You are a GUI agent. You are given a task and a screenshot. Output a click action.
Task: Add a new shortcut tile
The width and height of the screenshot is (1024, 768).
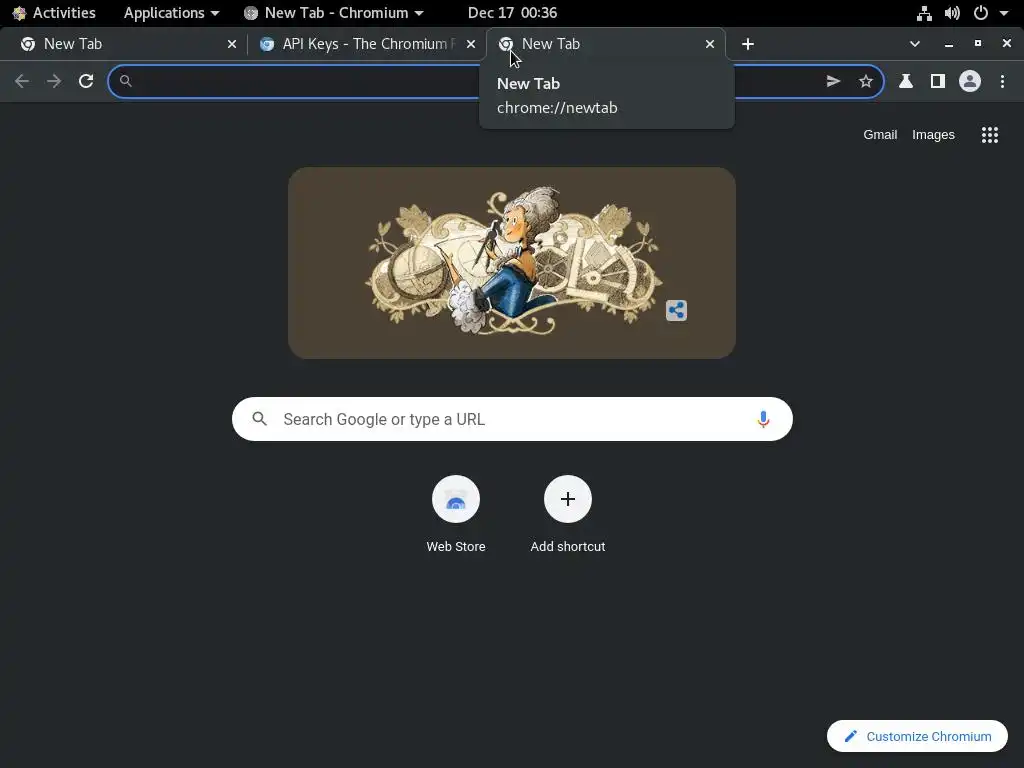[568, 515]
